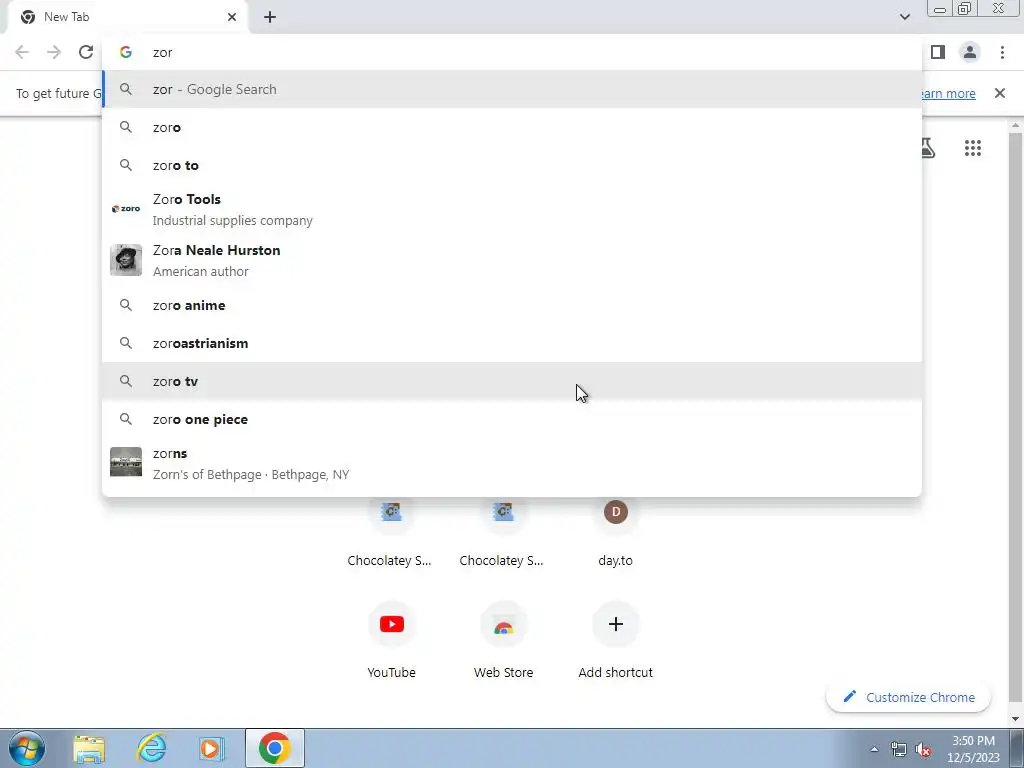The image size is (1024, 768).
Task: Click the Zoro Tools logo
Action: click(x=126, y=209)
